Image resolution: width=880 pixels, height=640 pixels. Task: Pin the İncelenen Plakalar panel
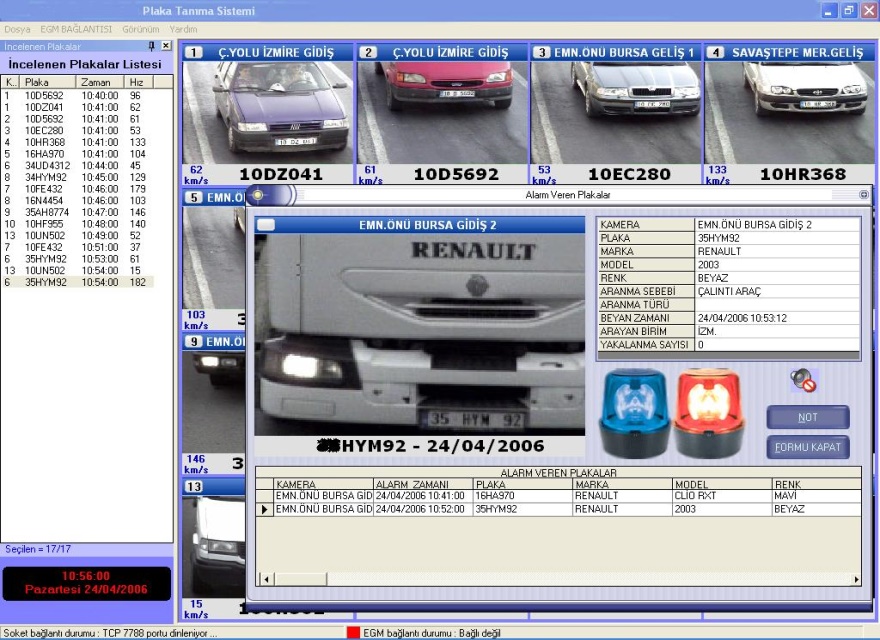[152, 46]
